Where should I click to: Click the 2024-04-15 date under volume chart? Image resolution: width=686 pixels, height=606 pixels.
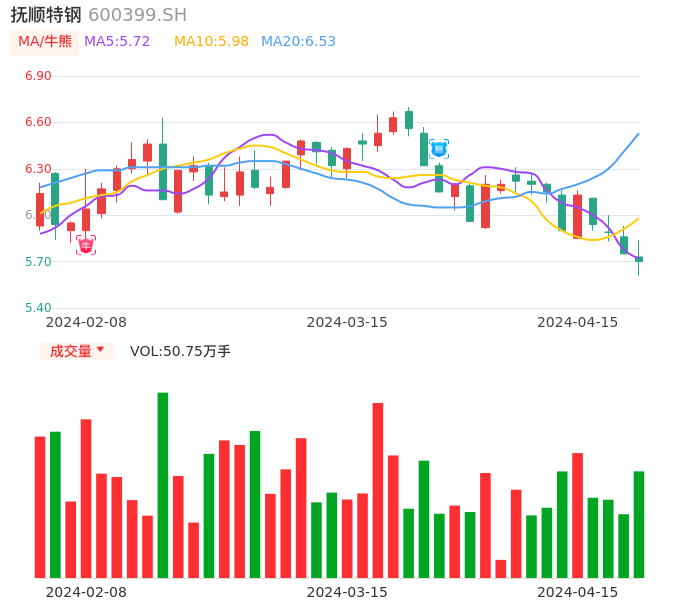578,592
